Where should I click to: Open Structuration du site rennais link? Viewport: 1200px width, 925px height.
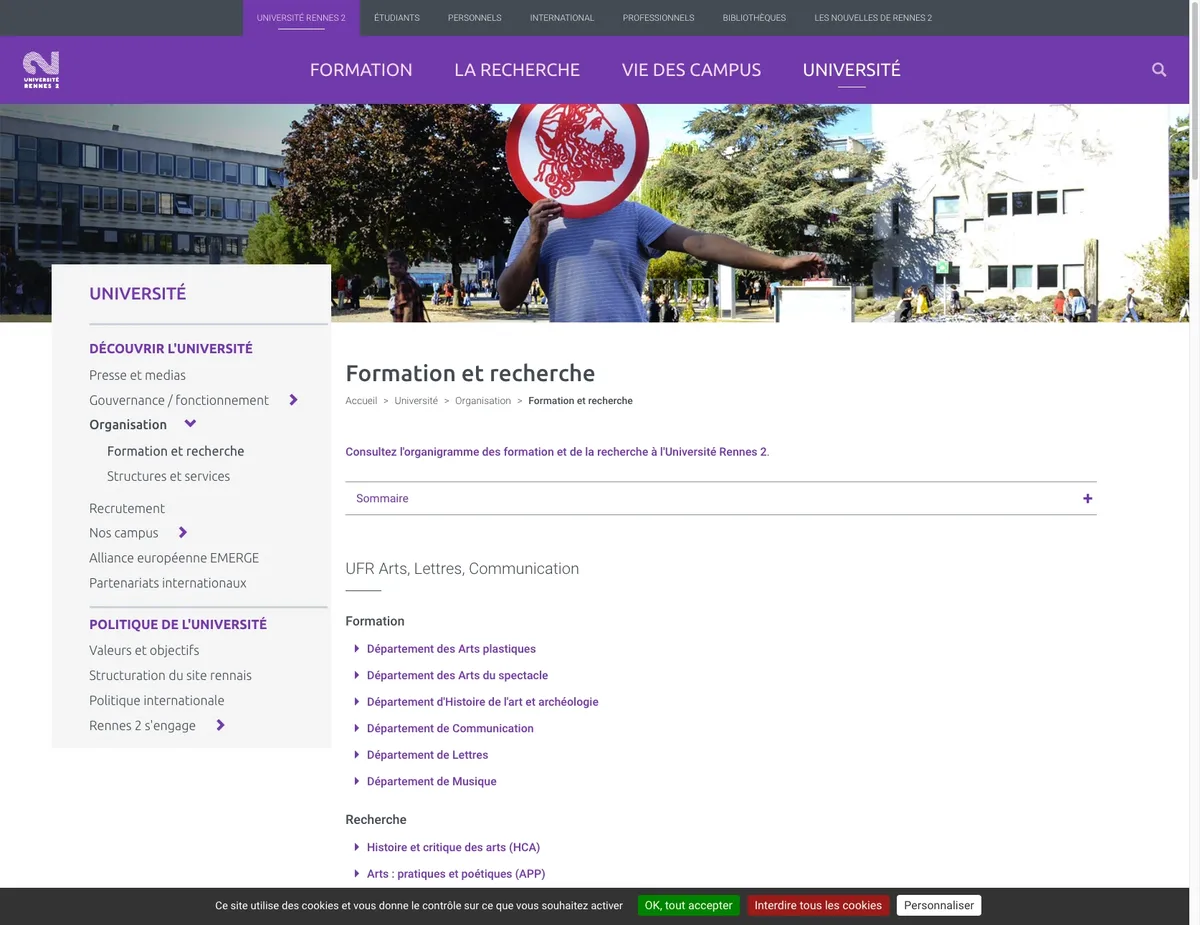click(170, 675)
